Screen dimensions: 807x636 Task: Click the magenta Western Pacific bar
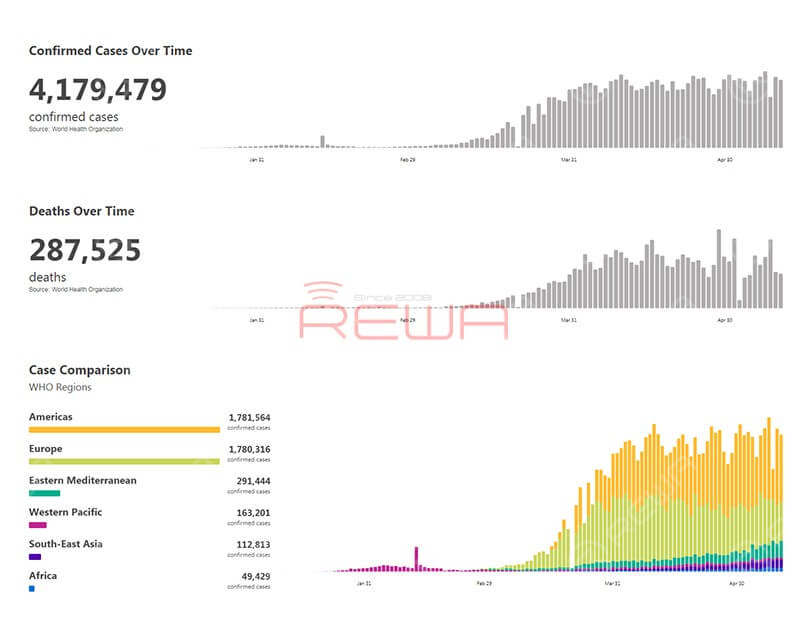(38, 525)
